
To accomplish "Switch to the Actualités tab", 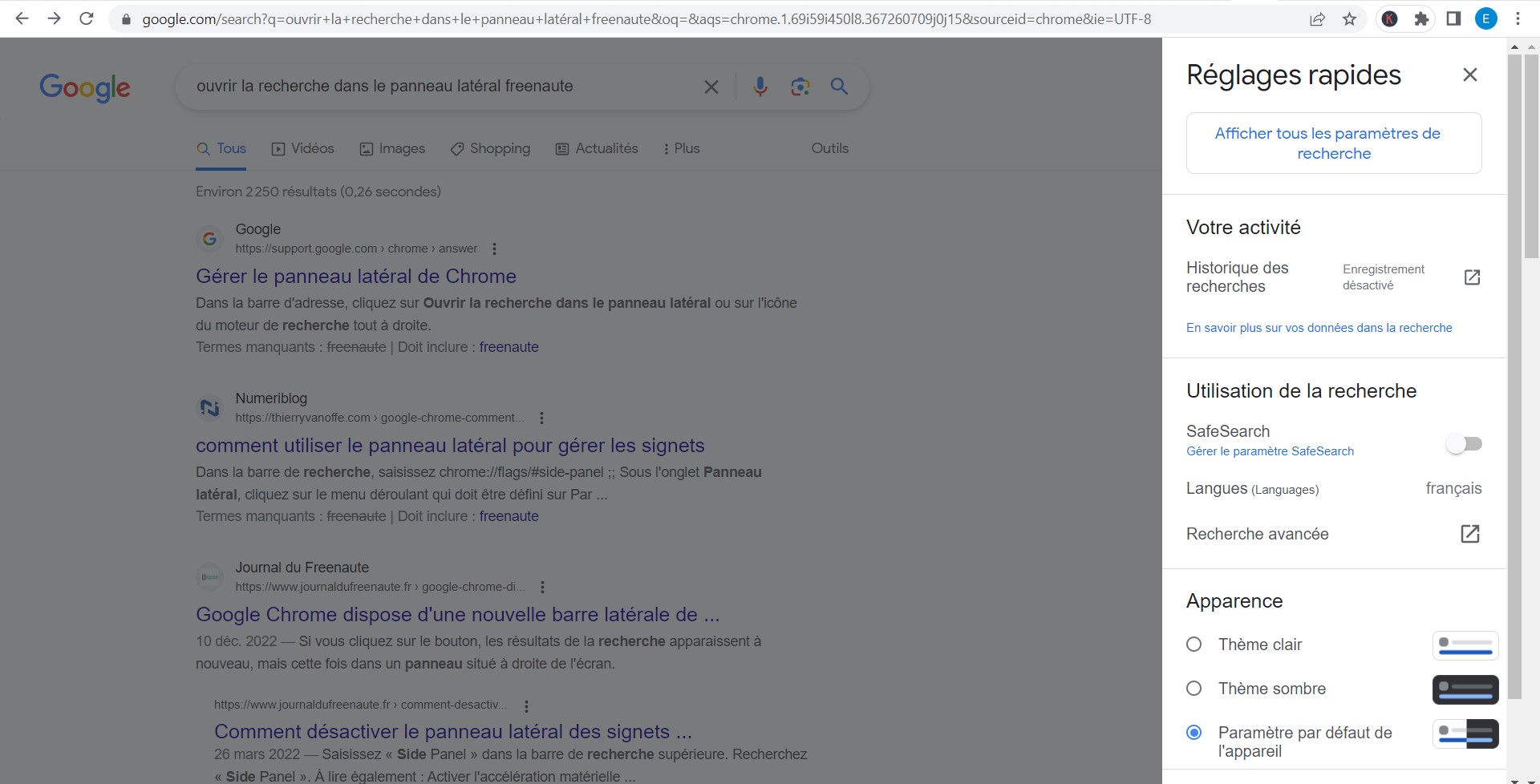I will [597, 148].
